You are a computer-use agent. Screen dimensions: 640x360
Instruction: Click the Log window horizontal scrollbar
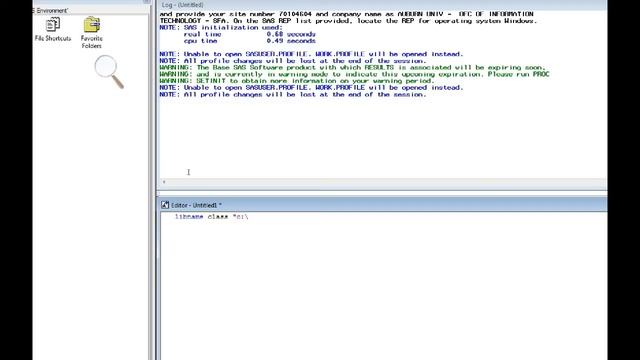click(x=383, y=182)
